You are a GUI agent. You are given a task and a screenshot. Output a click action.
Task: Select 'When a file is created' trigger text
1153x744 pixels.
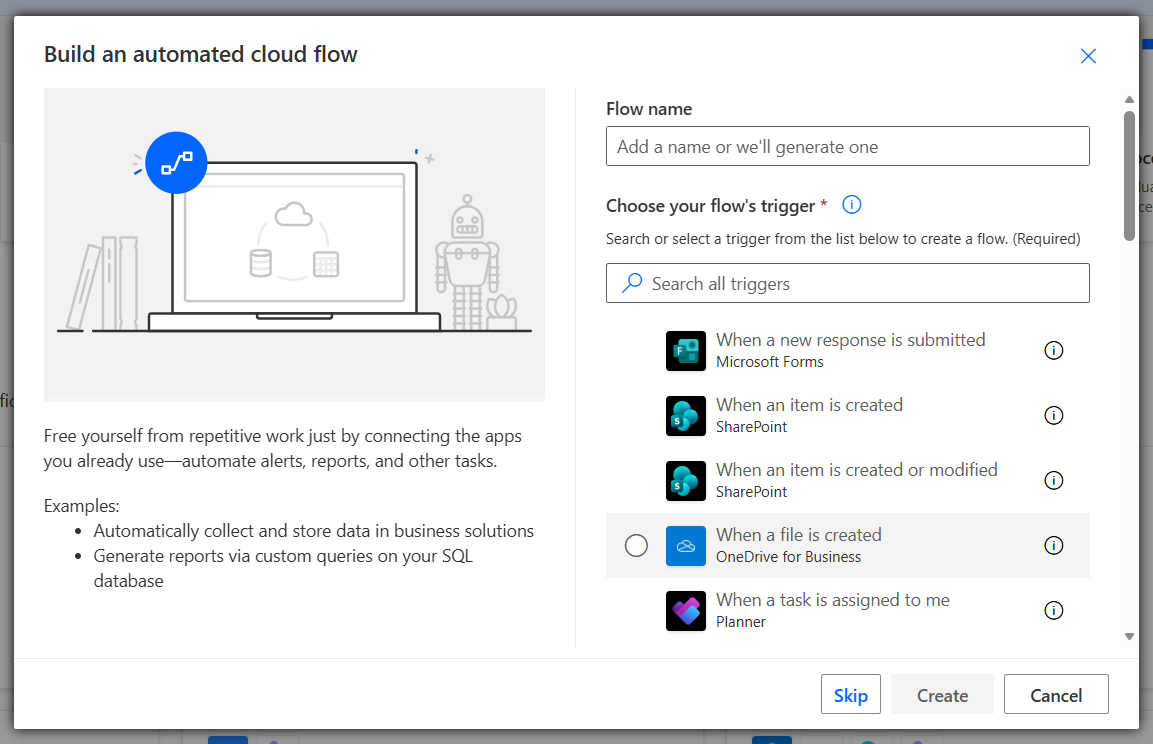click(x=799, y=535)
